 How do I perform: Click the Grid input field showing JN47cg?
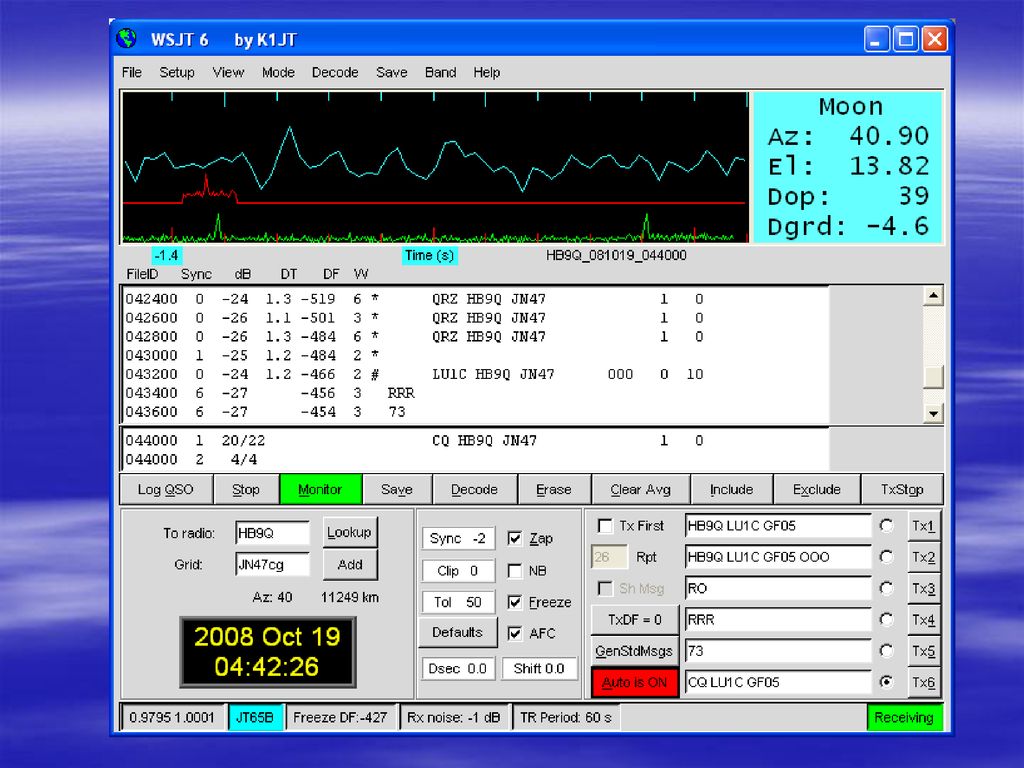272,564
